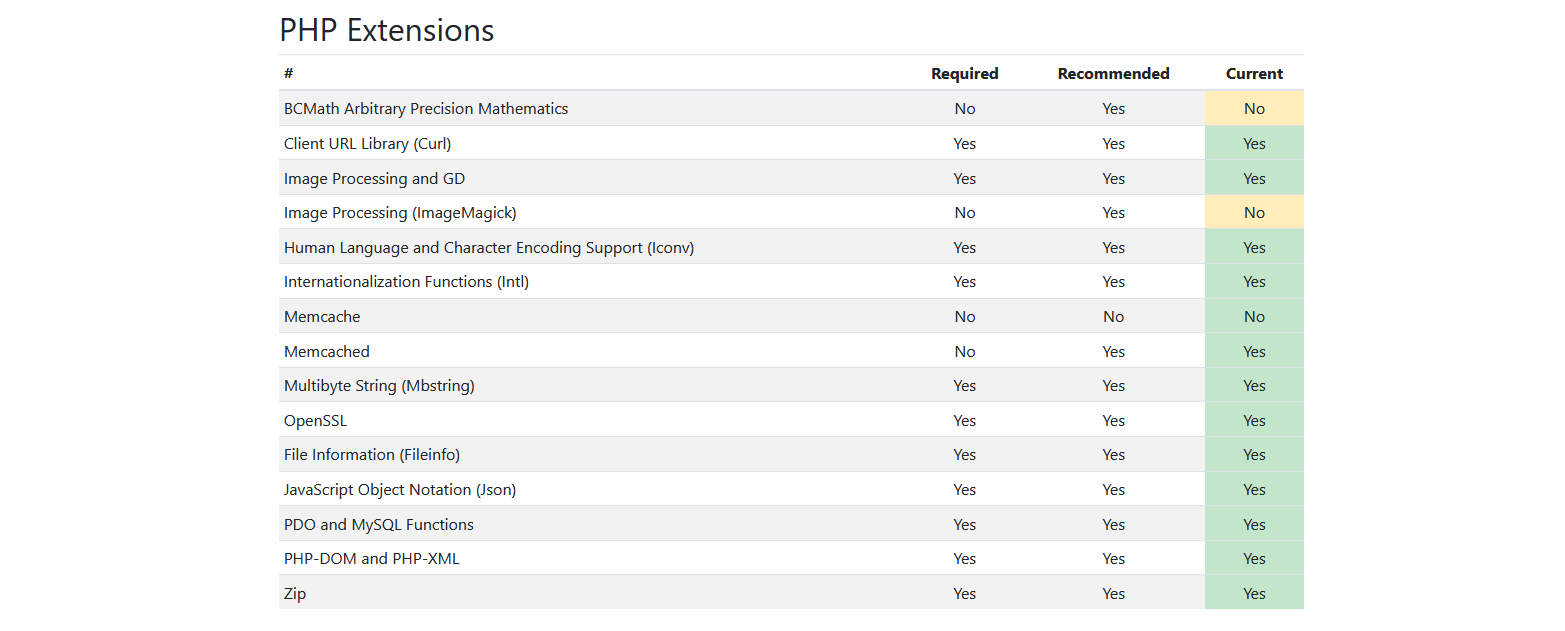Open the PHP-DOM and PHP-XML link
The height and width of the screenshot is (631, 1565).
click(371, 558)
